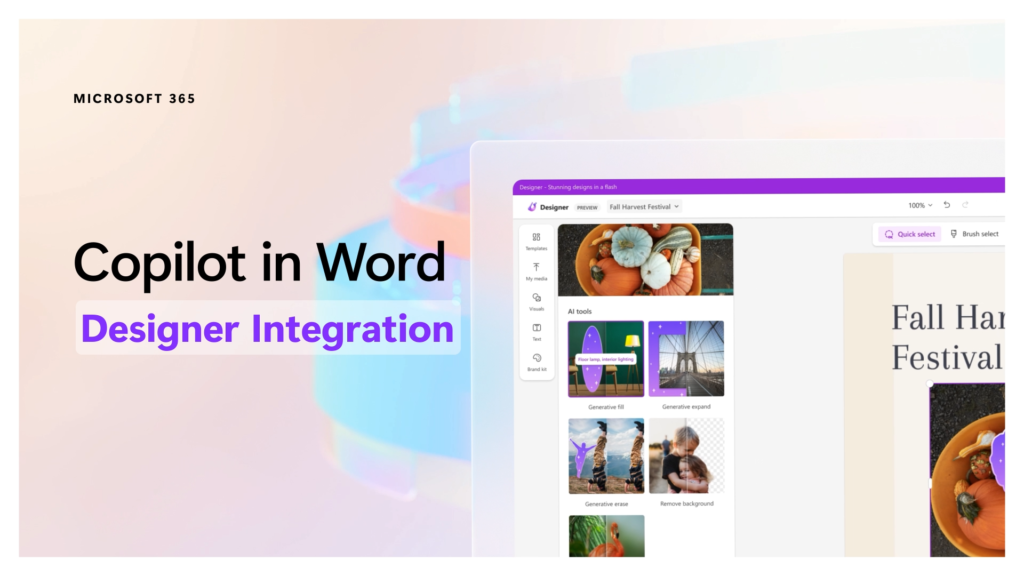The height and width of the screenshot is (576, 1024).
Task: Open the Text sidebar panel
Action: [x=536, y=332]
